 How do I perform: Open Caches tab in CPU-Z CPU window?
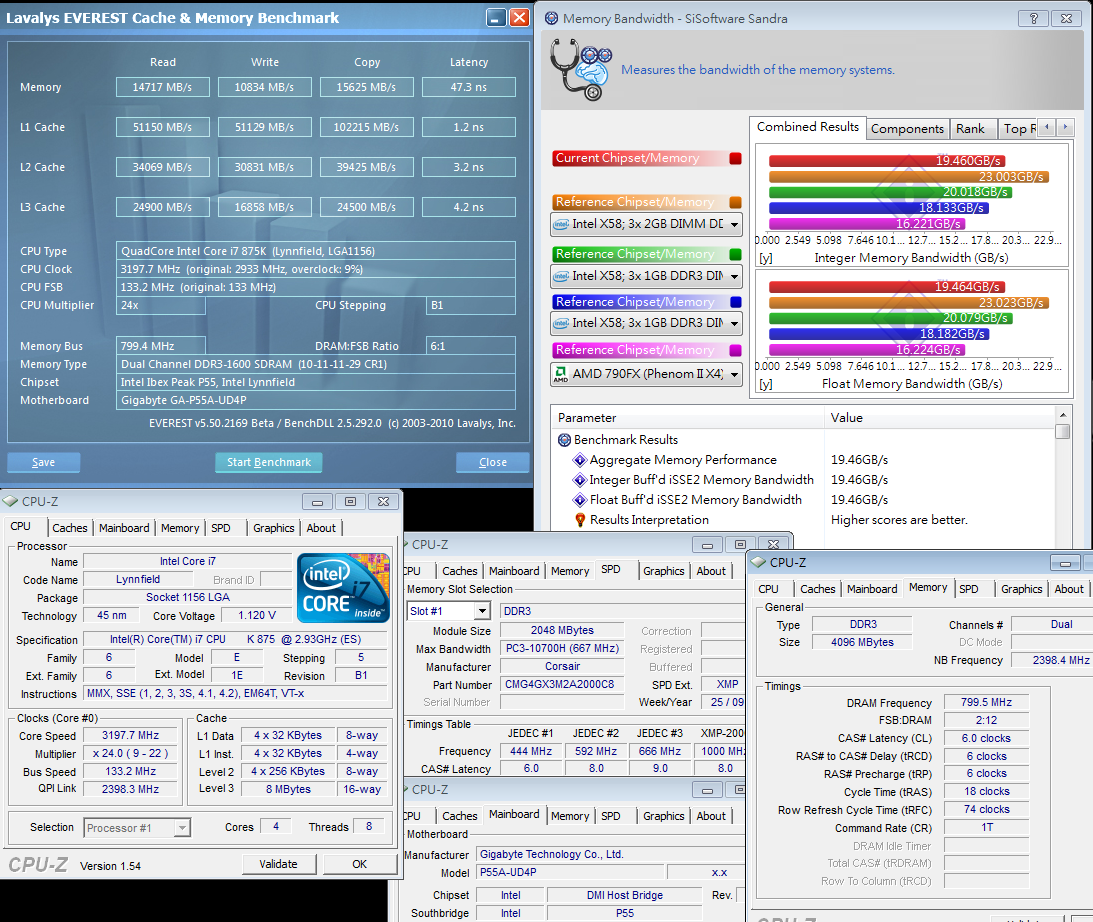70,528
